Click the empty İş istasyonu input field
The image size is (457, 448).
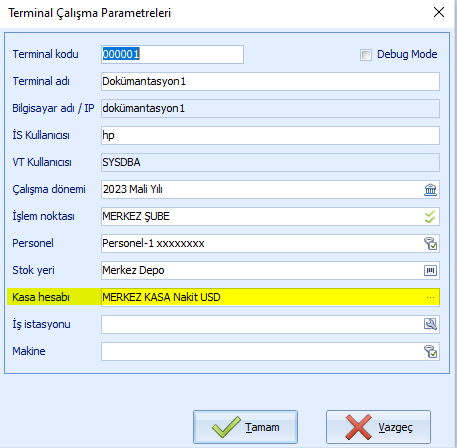(x=270, y=324)
